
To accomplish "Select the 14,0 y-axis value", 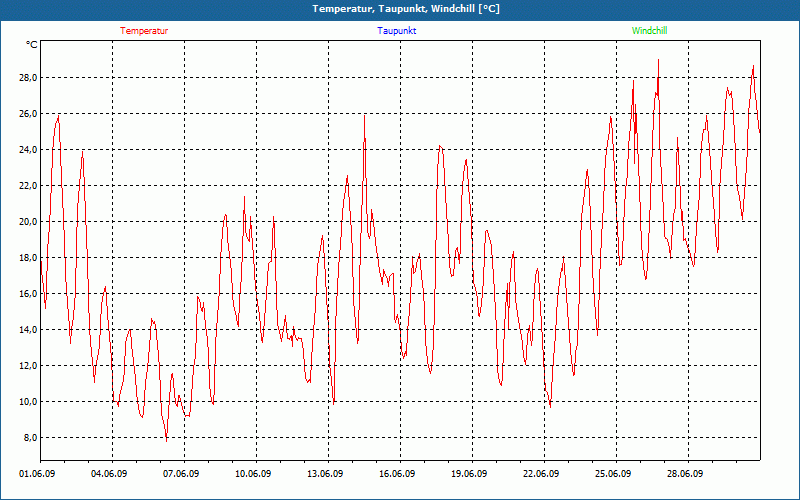I will (28, 330).
